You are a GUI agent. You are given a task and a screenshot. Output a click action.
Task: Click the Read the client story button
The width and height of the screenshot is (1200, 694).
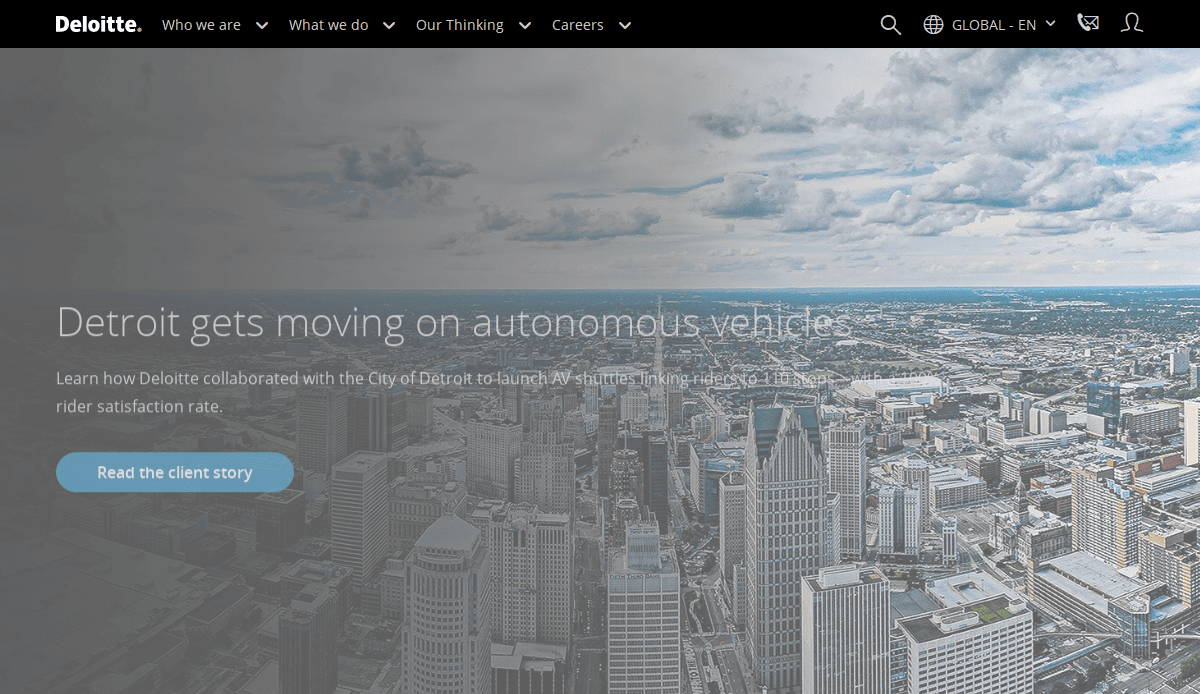(175, 471)
